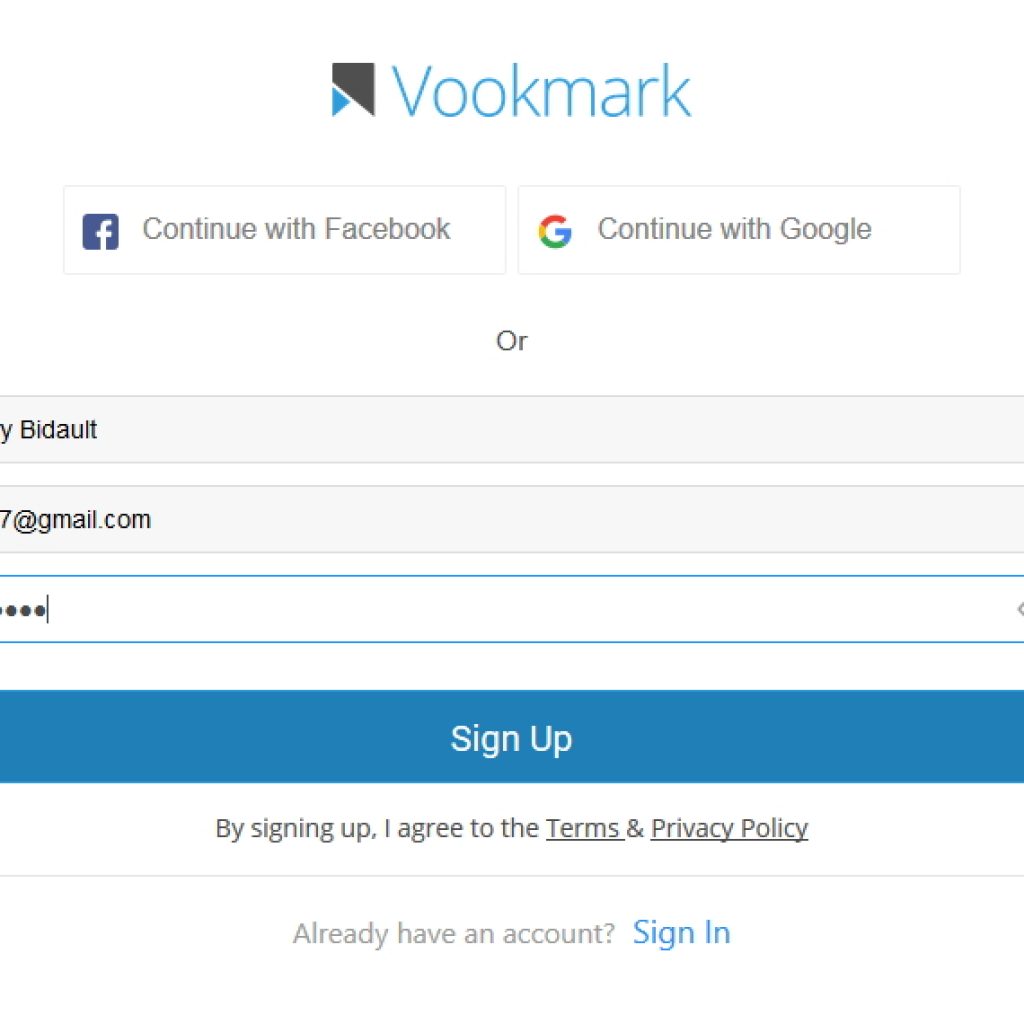This screenshot has width=1024, height=1024.
Task: Click the multicolor Google 'G' icon
Action: coord(555,231)
